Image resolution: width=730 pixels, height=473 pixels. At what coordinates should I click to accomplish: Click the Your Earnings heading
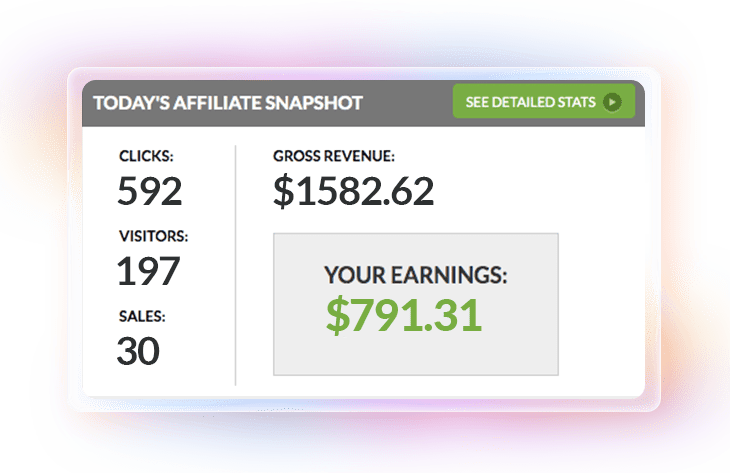click(416, 275)
